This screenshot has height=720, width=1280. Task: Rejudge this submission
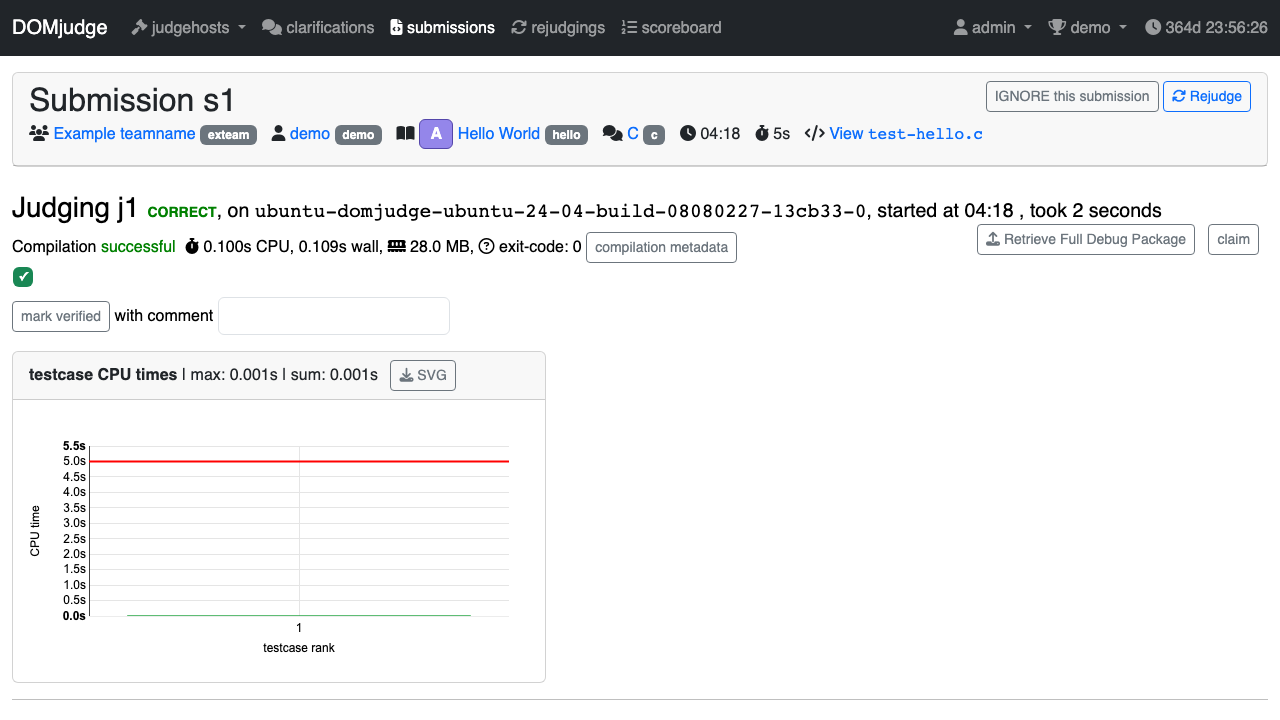(1207, 96)
